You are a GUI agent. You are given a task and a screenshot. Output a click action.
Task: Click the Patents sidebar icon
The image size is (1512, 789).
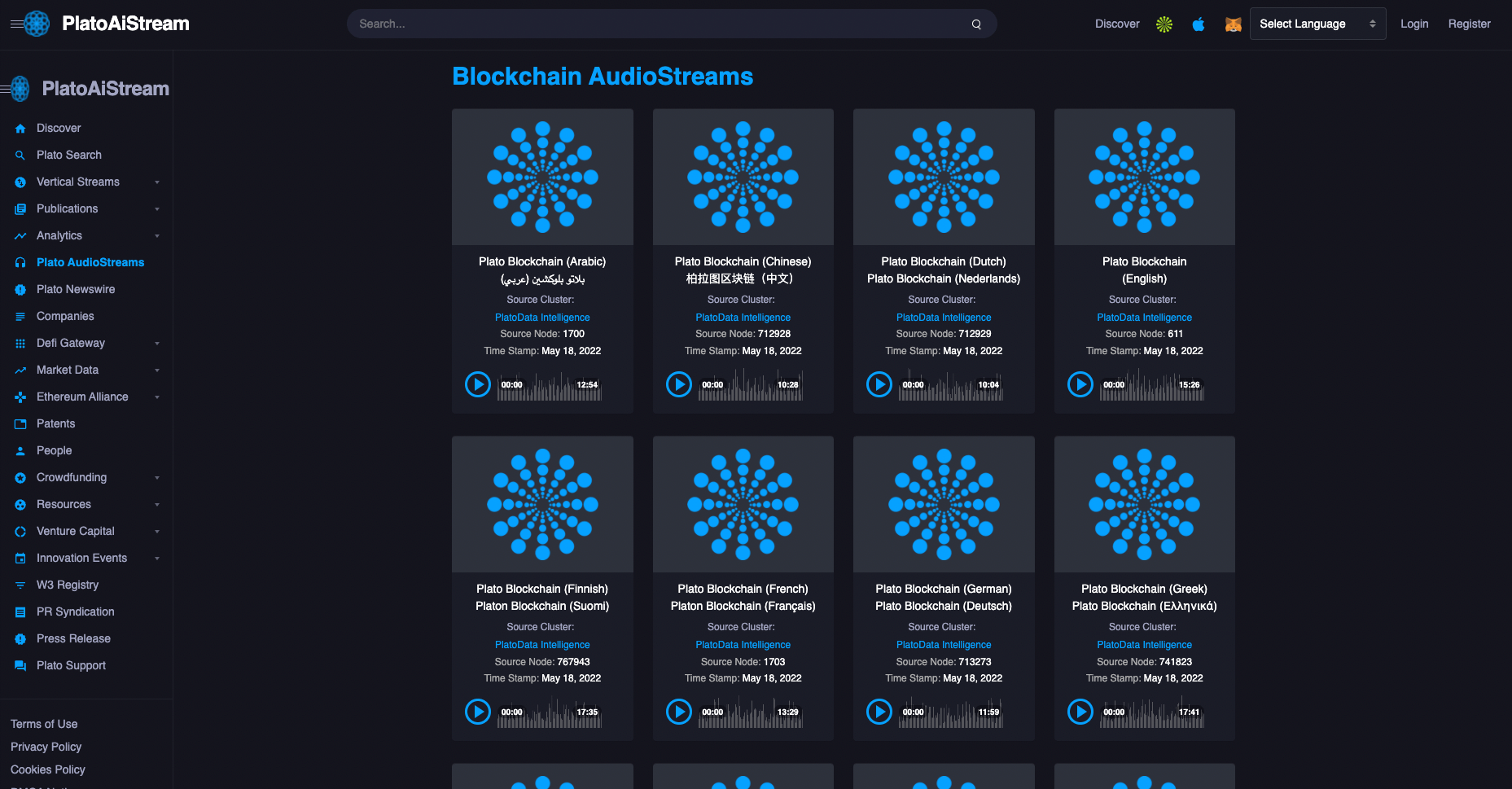20,424
